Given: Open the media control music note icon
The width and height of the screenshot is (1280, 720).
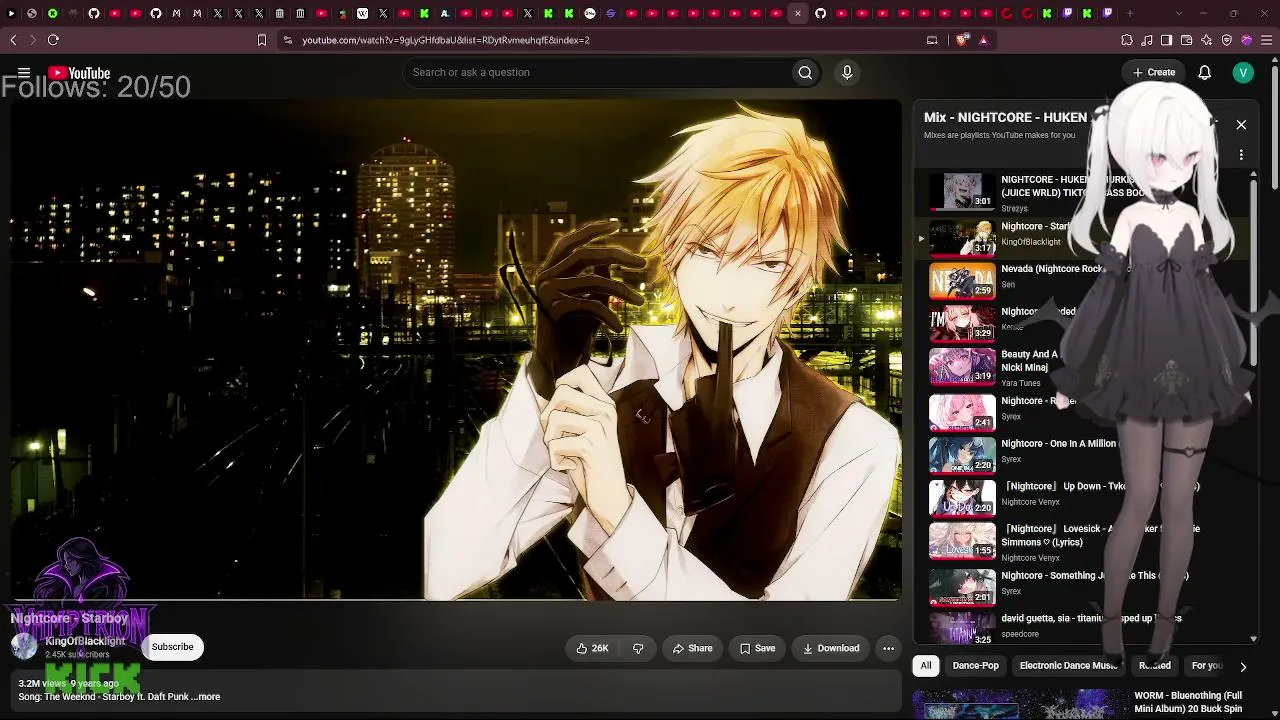Looking at the screenshot, I should pyautogui.click(x=1147, y=40).
